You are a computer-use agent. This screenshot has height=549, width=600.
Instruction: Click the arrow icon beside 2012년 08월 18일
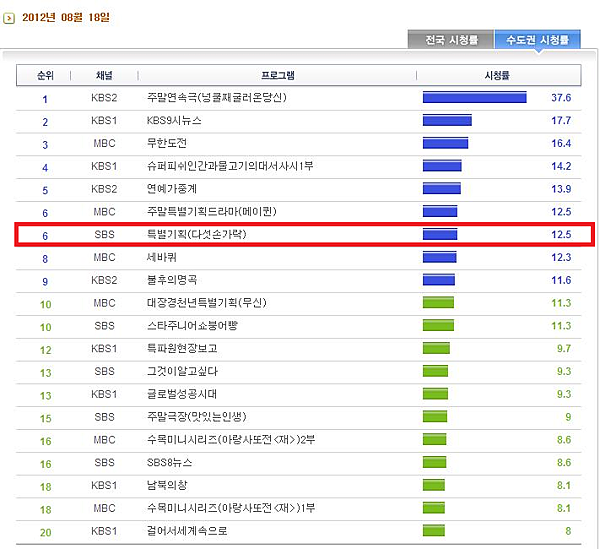pyautogui.click(x=8, y=18)
